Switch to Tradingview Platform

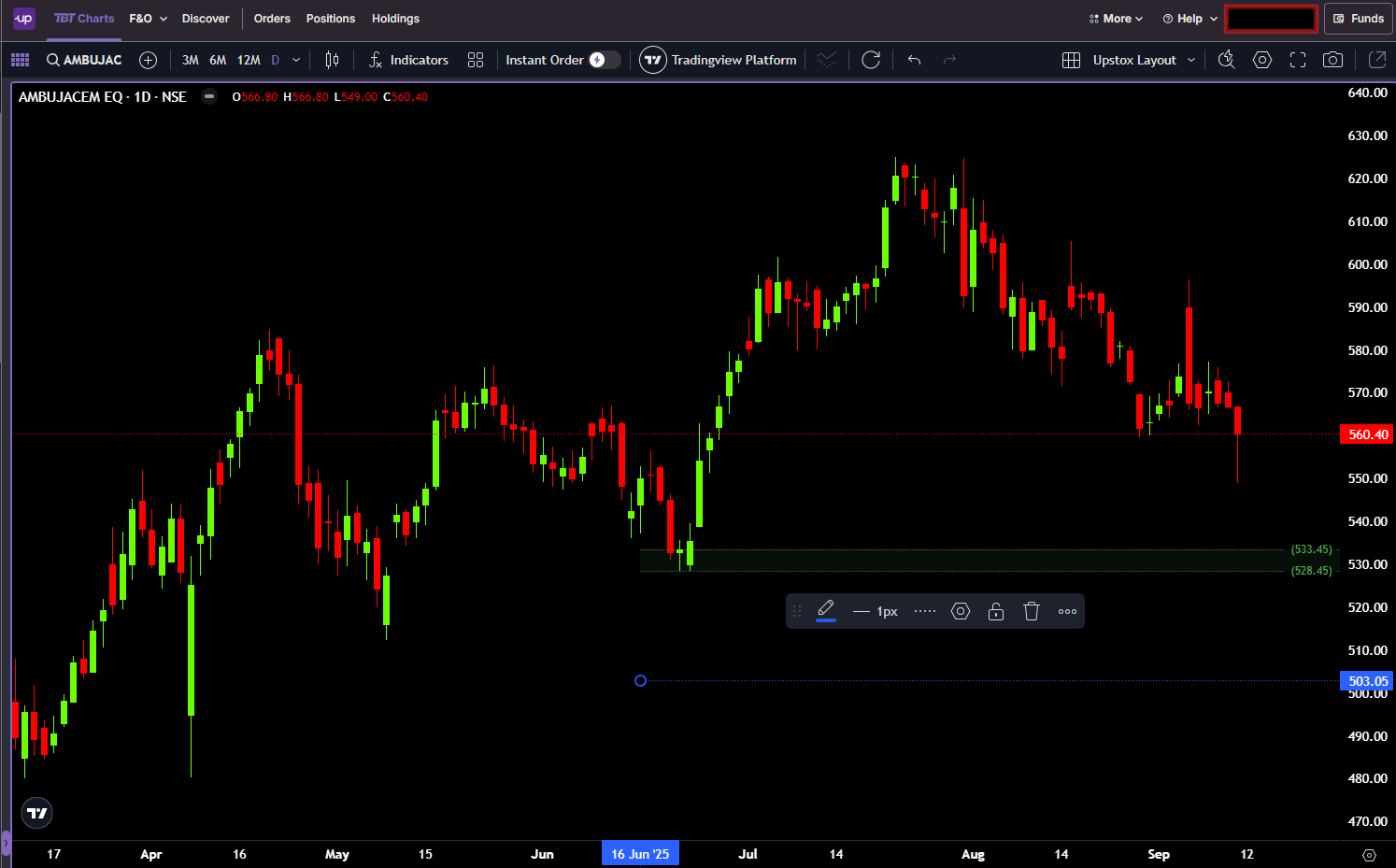point(719,60)
